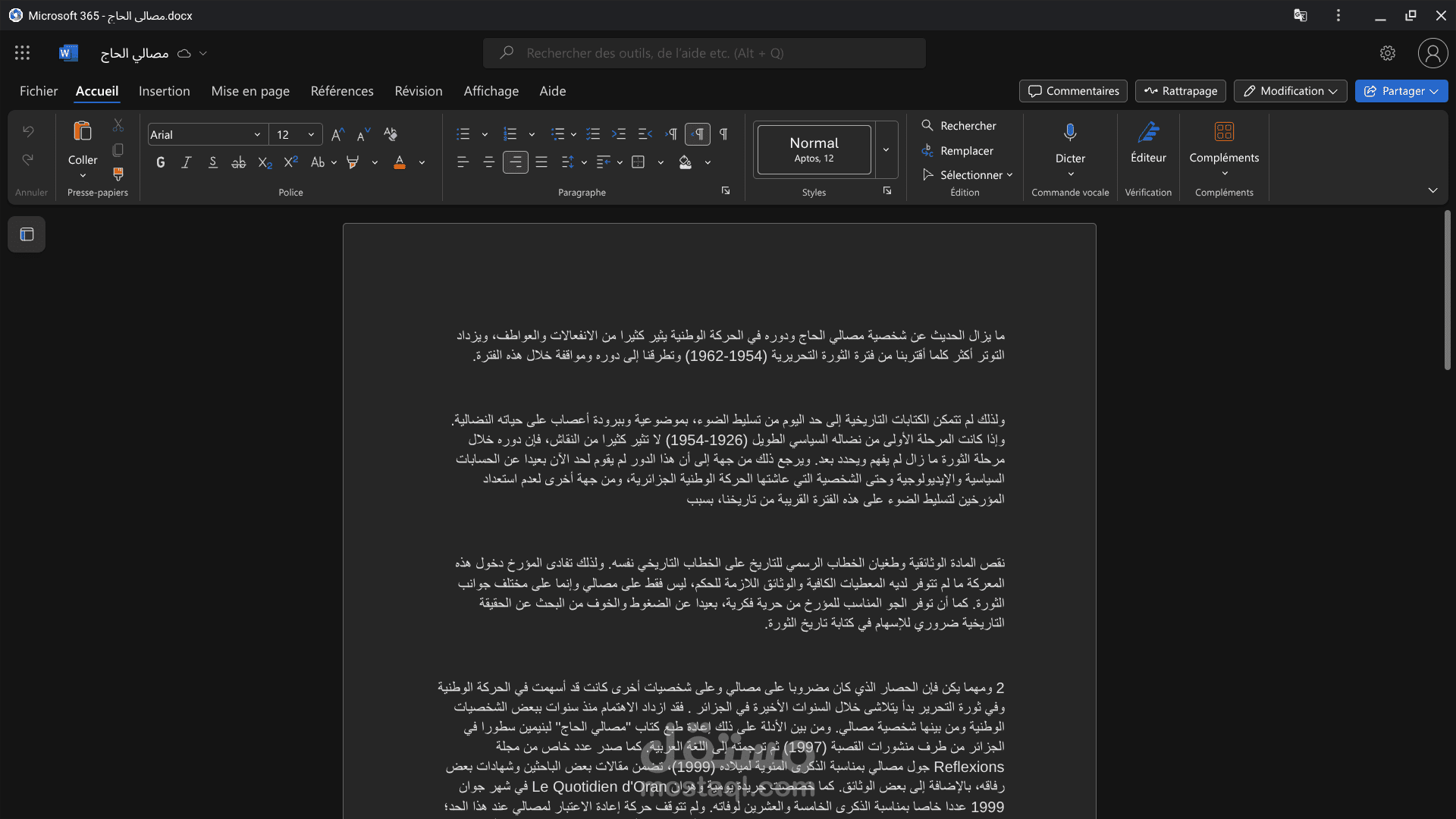The image size is (1456, 819).
Task: Open the Révision ribbon tab
Action: tap(419, 91)
